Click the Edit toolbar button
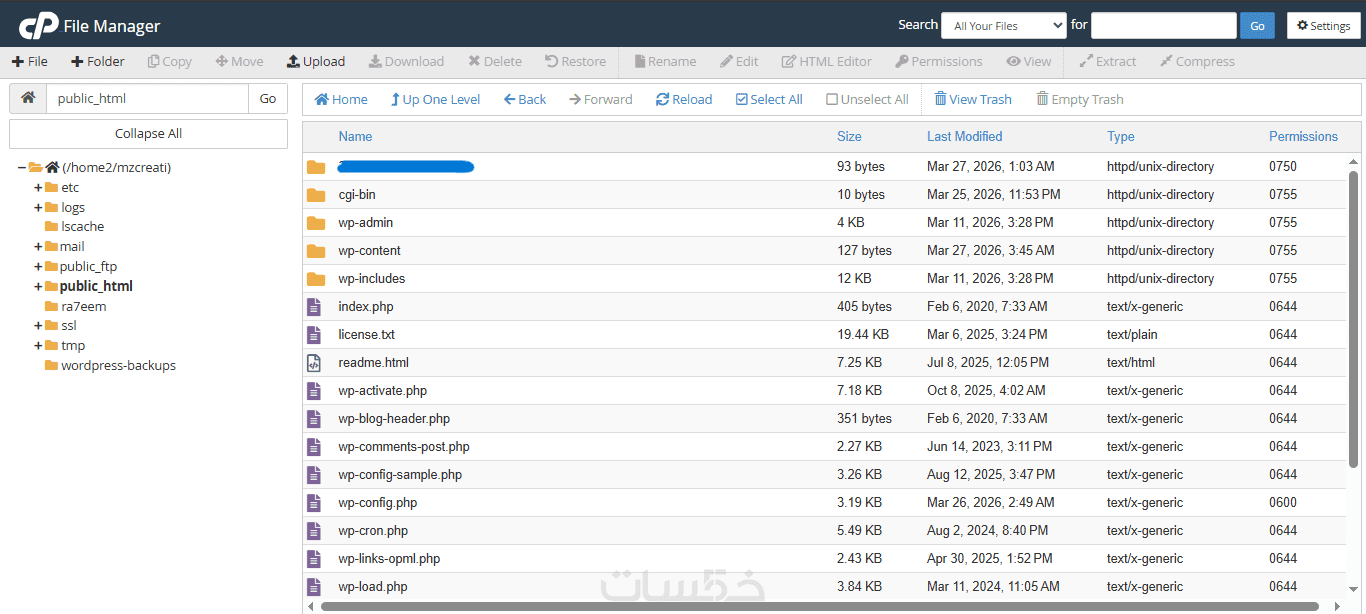 point(739,61)
